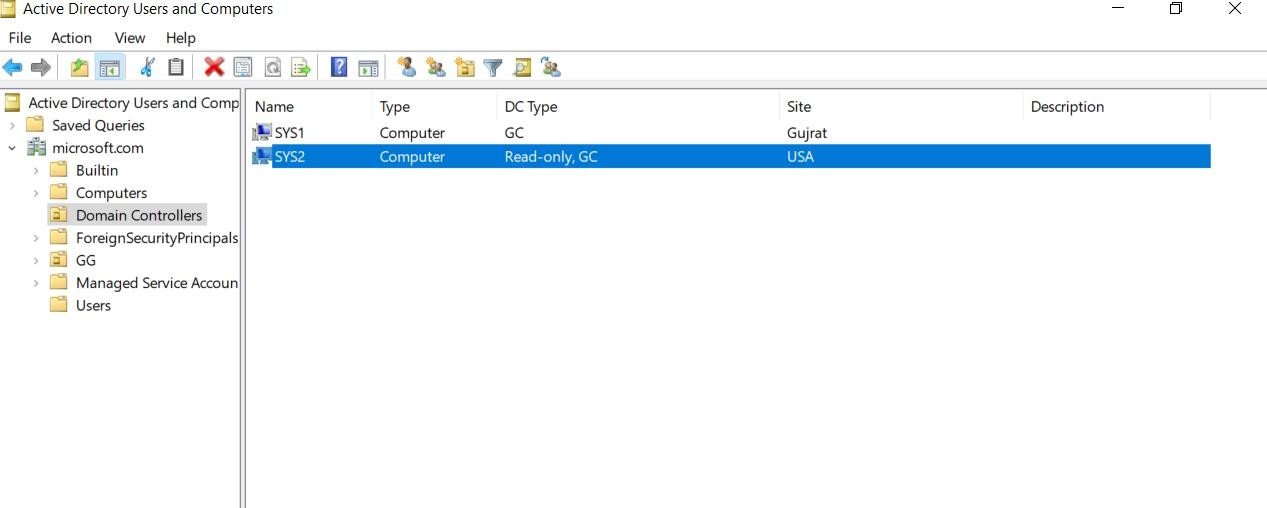Click the USA site cell
The image size is (1267, 508).
[x=800, y=157]
